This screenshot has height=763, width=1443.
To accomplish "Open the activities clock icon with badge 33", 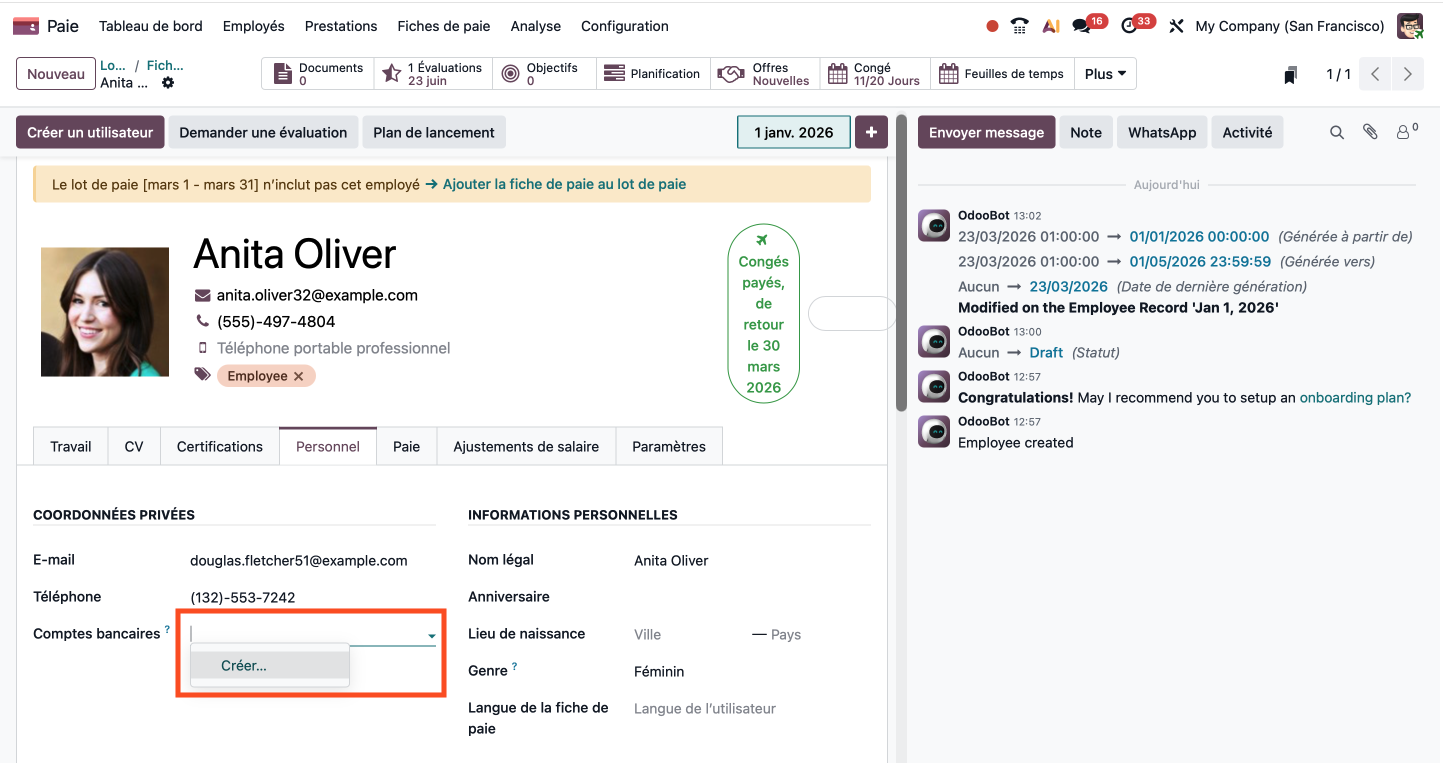I will point(1130,26).
